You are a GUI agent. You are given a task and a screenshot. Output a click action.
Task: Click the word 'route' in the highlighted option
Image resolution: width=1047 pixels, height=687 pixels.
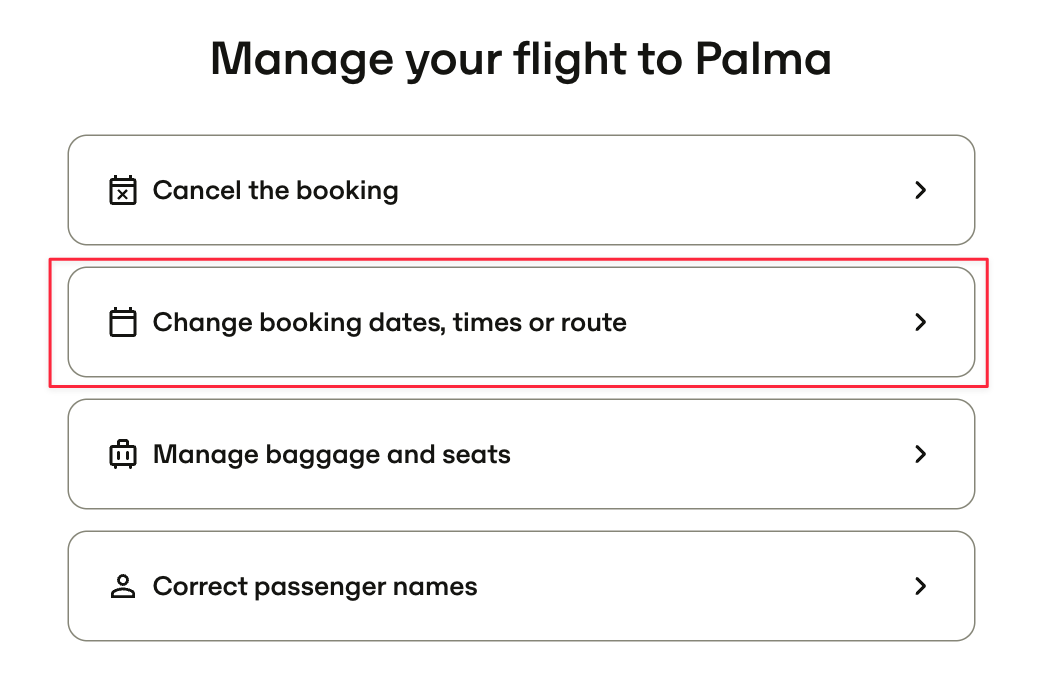pyautogui.click(x=594, y=323)
